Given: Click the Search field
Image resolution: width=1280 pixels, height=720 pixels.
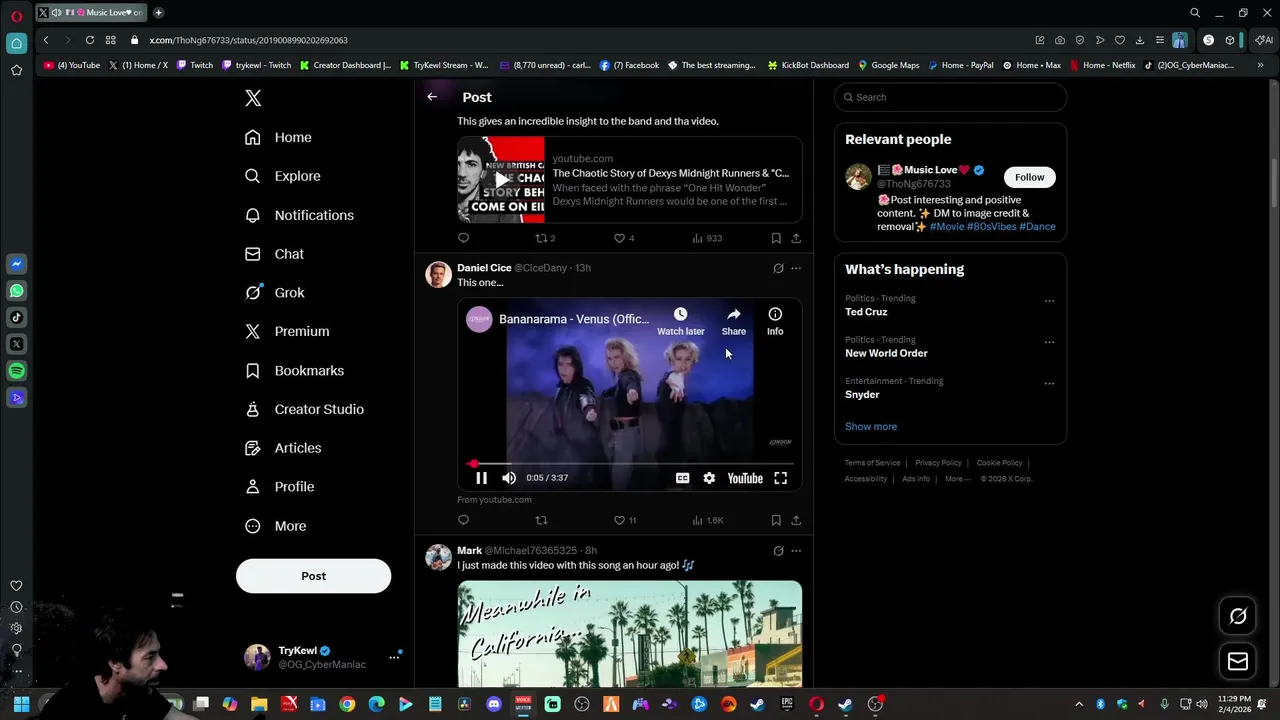Looking at the screenshot, I should point(950,97).
